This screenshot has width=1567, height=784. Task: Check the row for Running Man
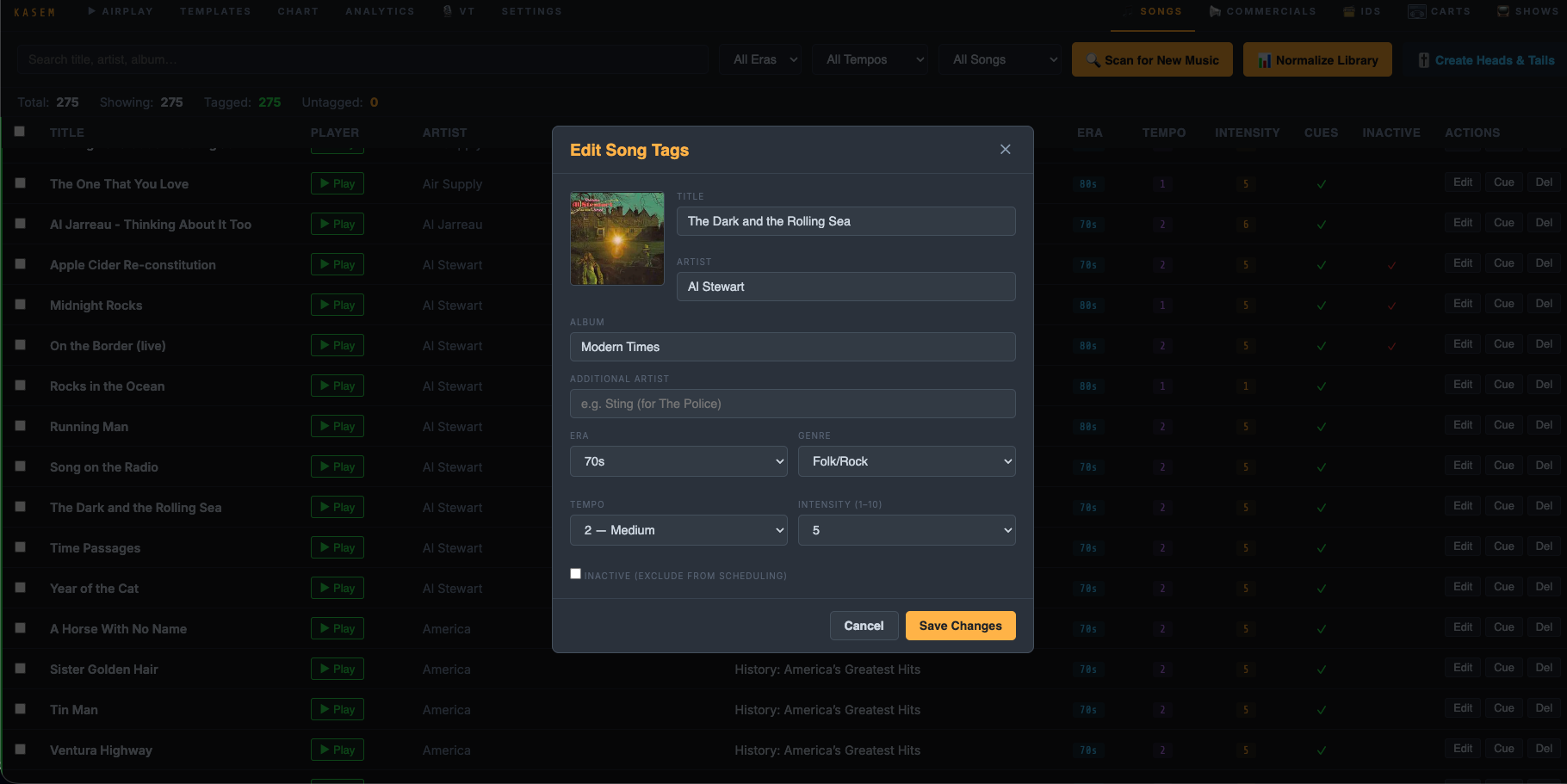[20, 426]
